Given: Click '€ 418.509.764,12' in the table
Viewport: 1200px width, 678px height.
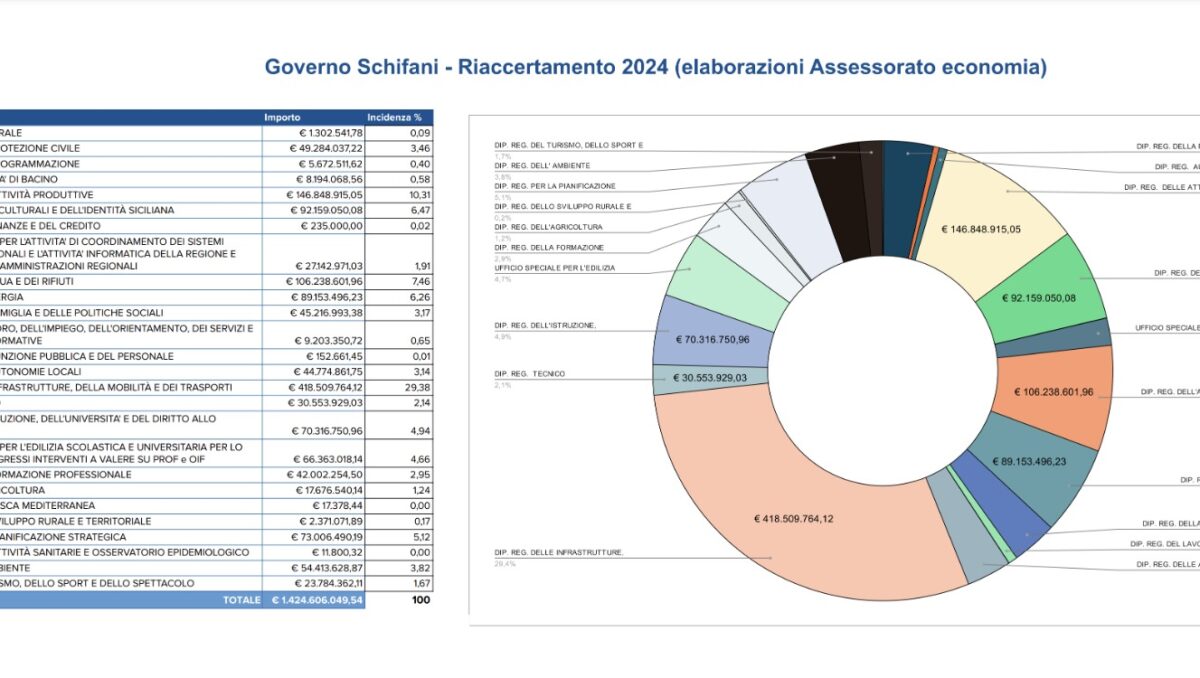Looking at the screenshot, I should pyautogui.click(x=324, y=387).
